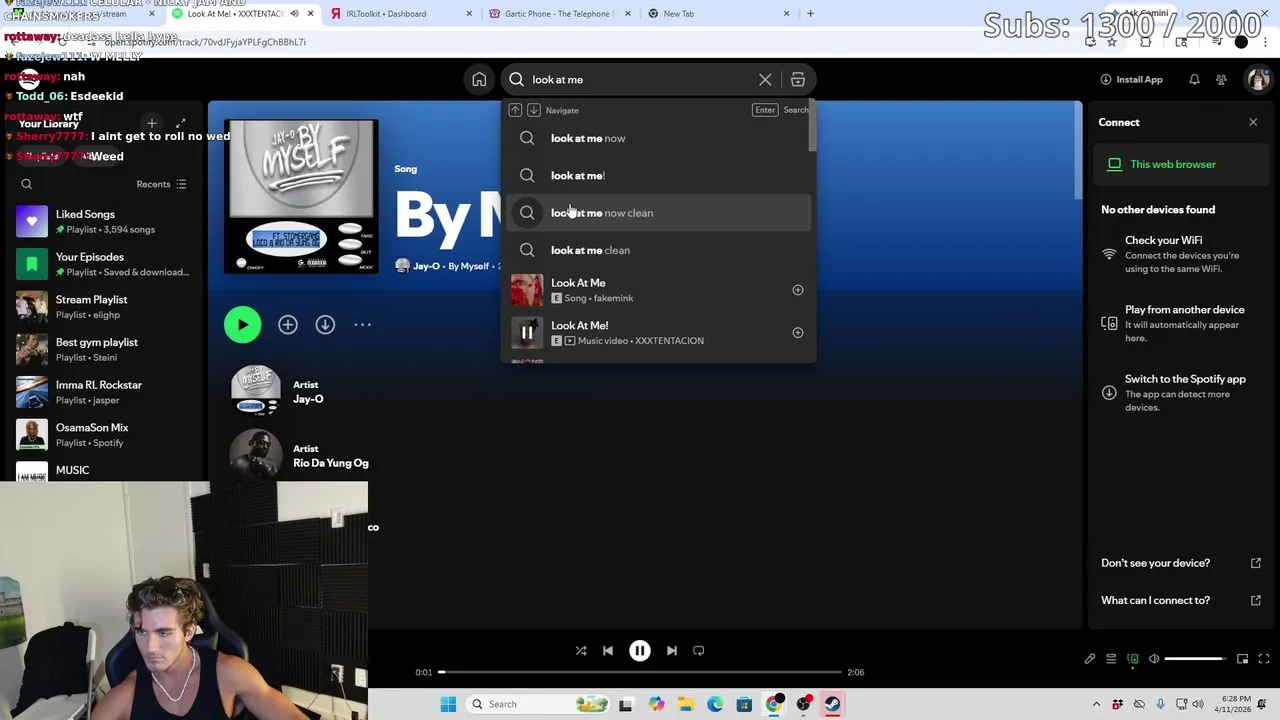Open artist Rio Da Yung Og page
Image resolution: width=1280 pixels, height=720 pixels.
[330, 463]
